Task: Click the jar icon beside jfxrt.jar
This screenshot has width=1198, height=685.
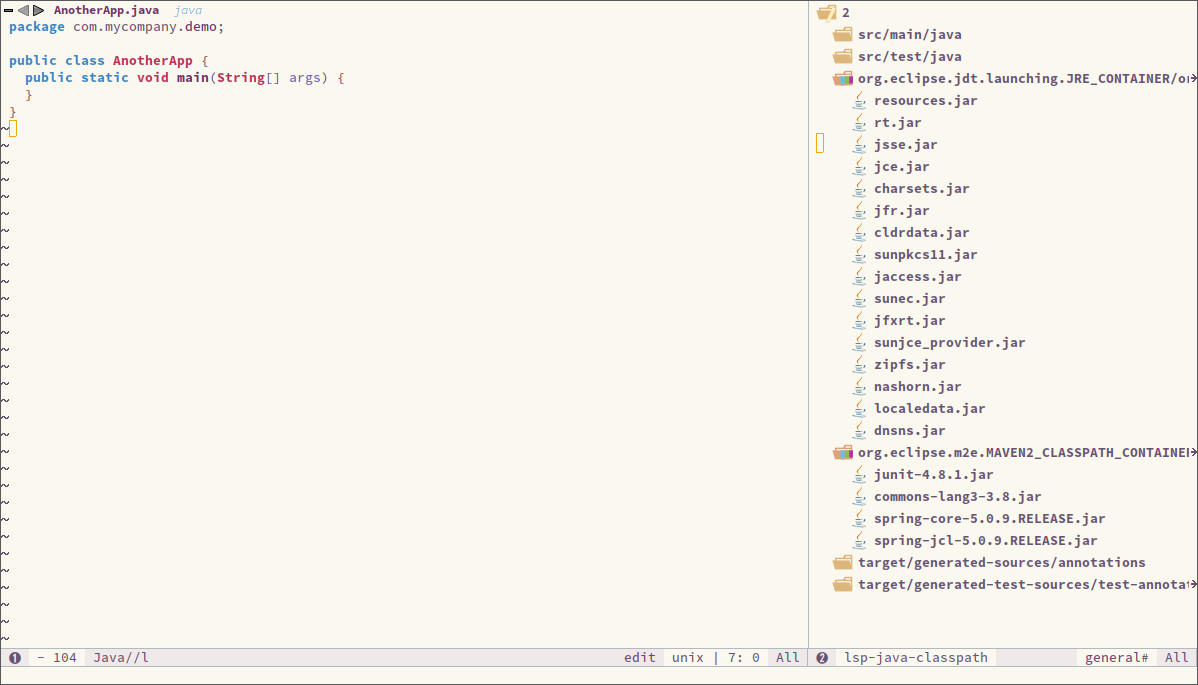Action: 860,321
